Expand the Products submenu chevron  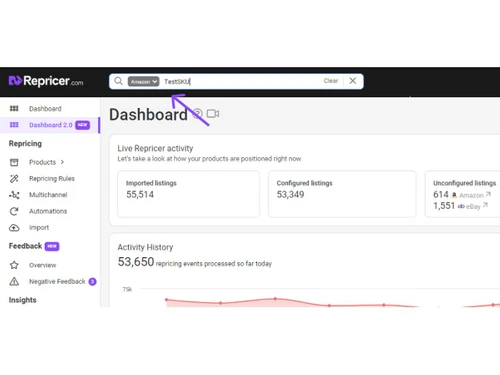pyautogui.click(x=62, y=162)
